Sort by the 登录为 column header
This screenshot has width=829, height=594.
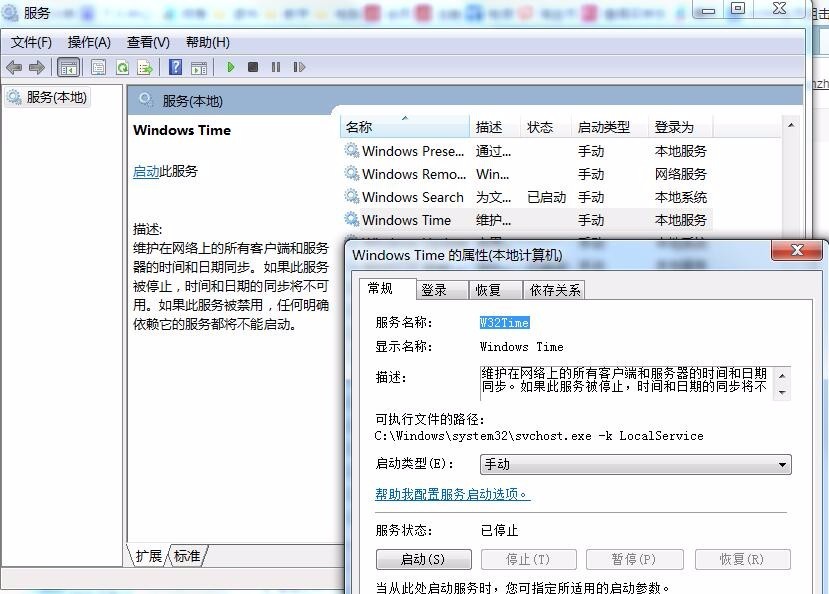tap(680, 127)
